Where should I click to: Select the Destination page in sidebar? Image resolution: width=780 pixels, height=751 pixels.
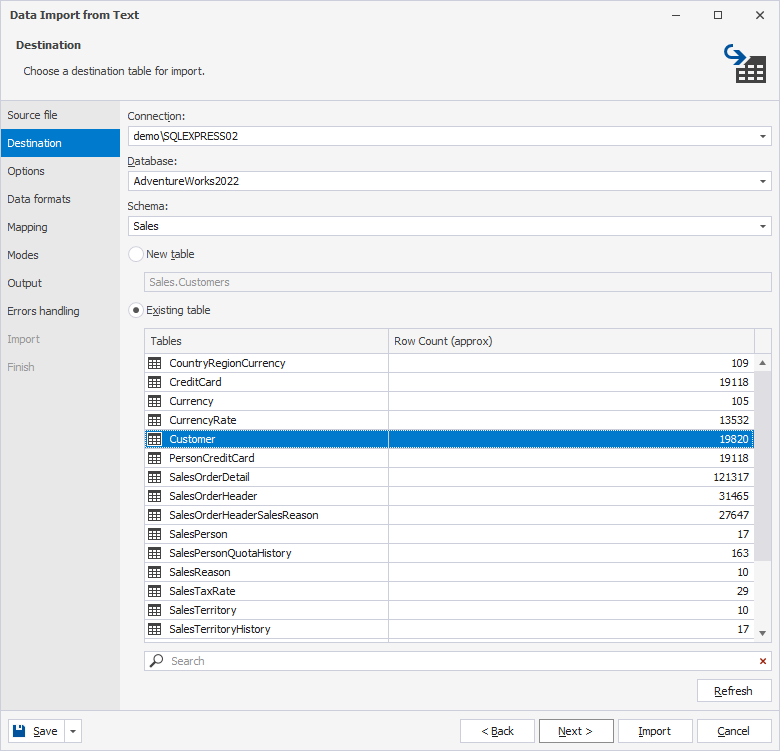60,143
